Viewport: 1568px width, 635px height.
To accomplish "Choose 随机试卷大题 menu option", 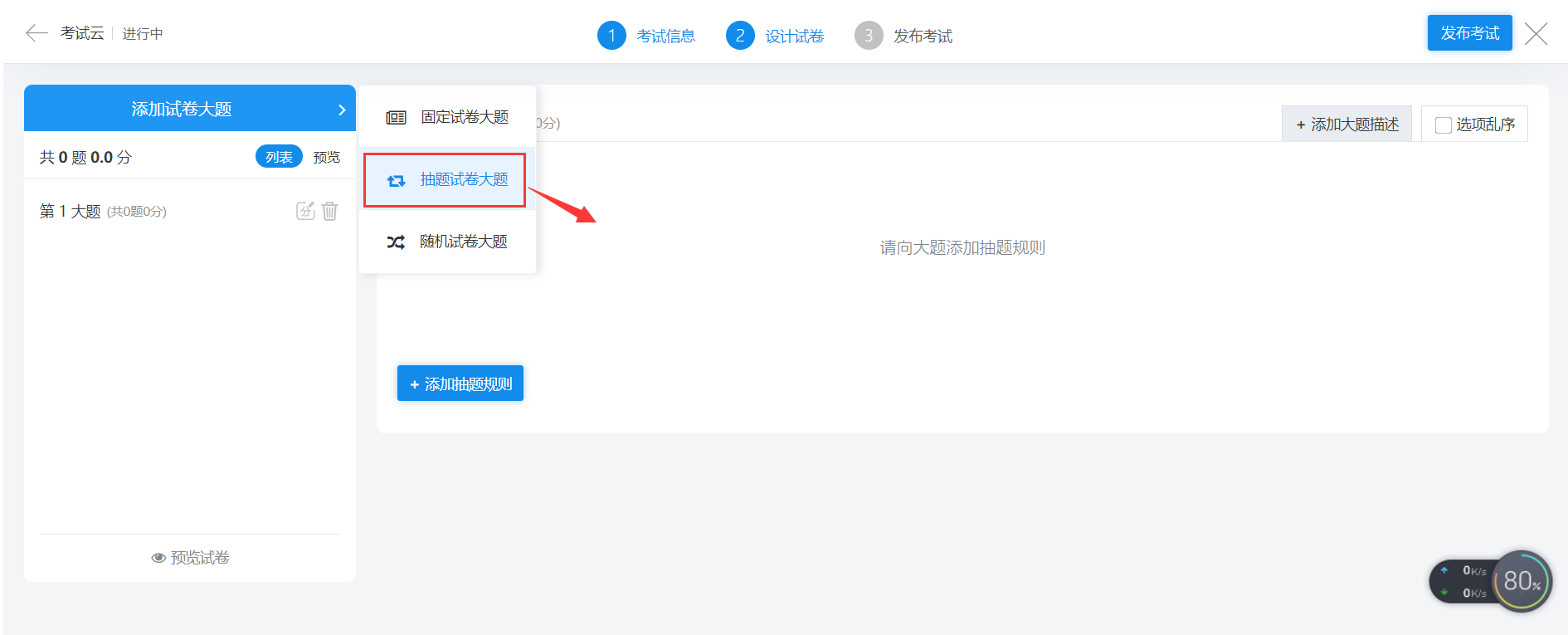I will point(463,242).
